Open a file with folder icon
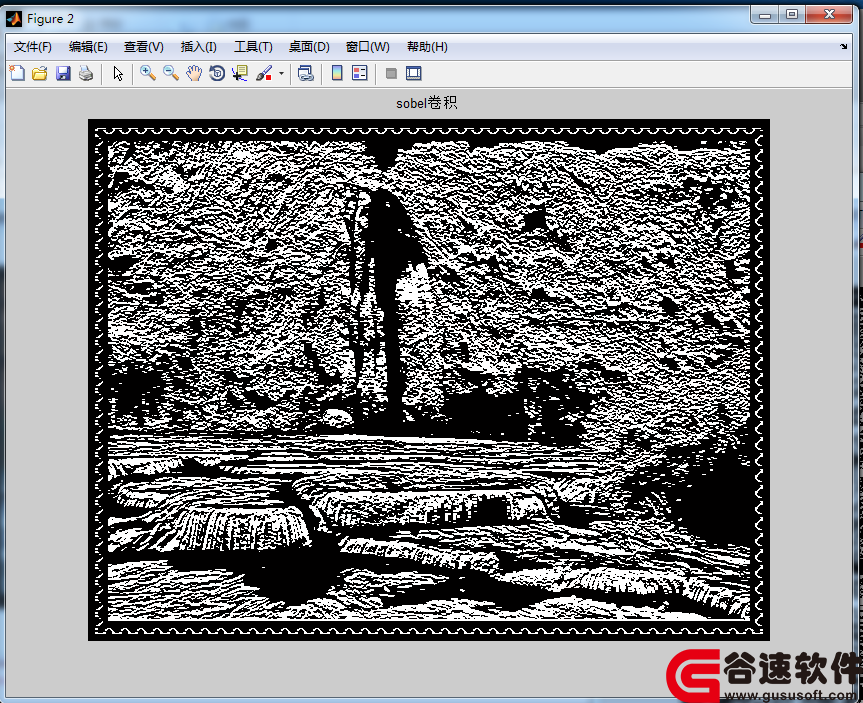 pyautogui.click(x=40, y=73)
